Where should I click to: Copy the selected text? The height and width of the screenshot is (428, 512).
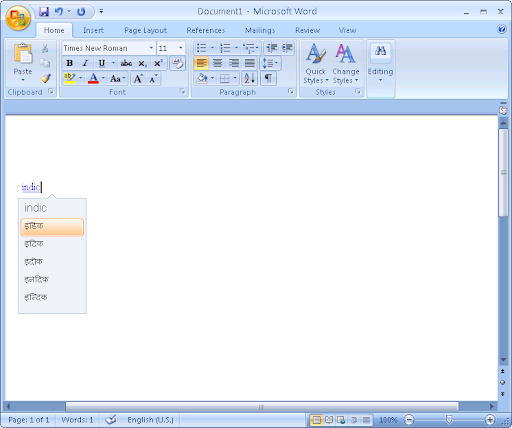pos(45,63)
